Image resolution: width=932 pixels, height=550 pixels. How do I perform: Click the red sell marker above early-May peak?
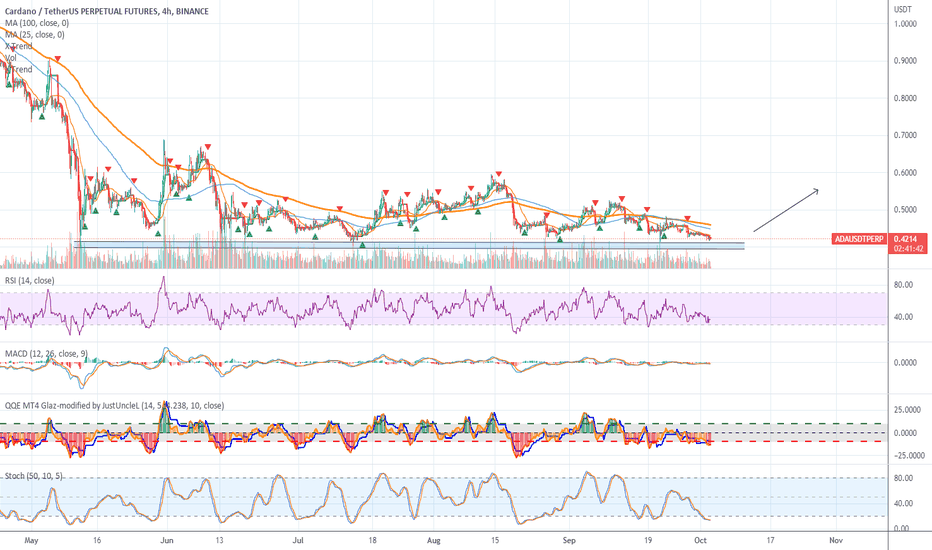[x=58, y=58]
